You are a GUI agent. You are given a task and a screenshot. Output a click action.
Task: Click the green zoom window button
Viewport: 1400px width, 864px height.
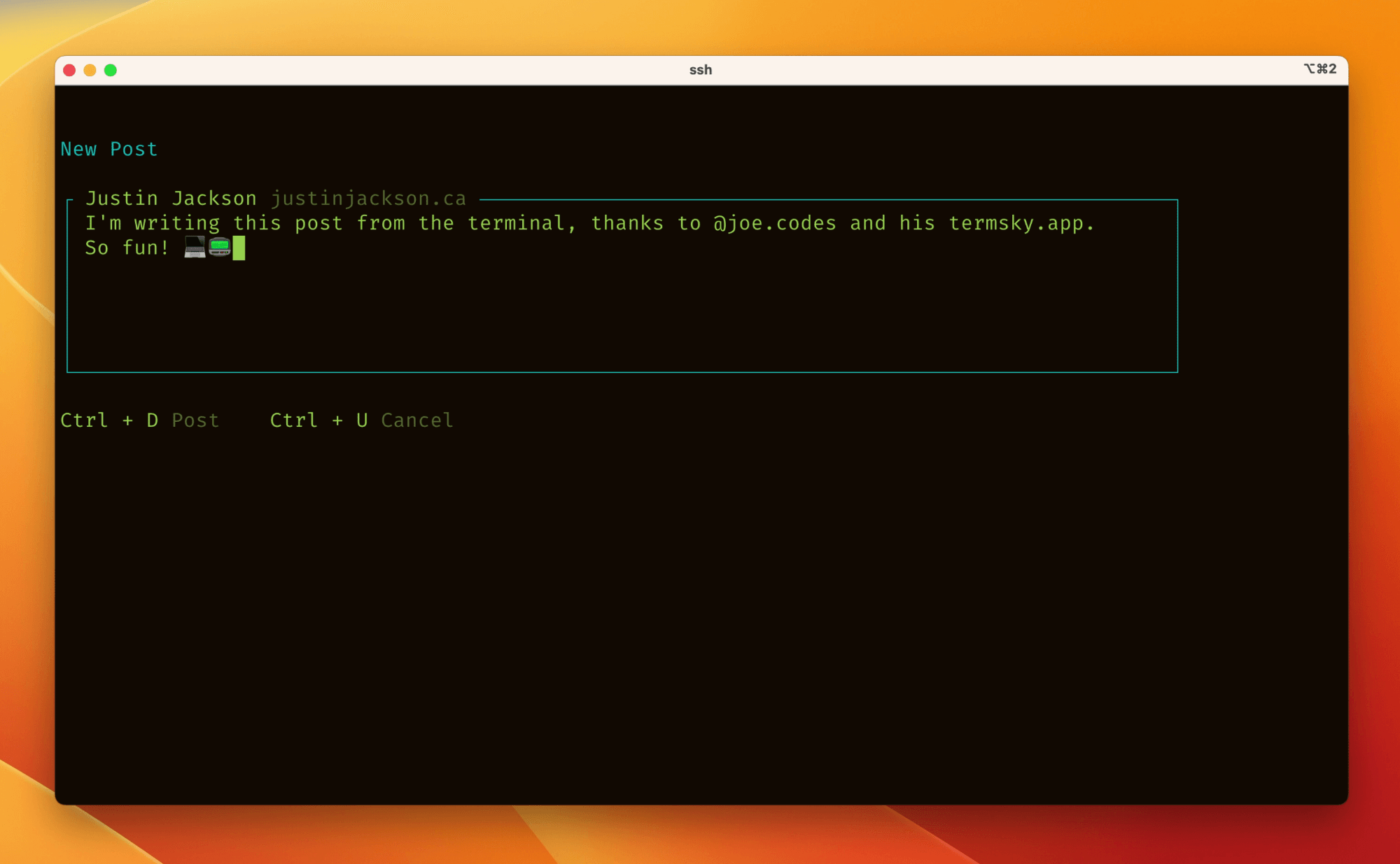point(111,70)
